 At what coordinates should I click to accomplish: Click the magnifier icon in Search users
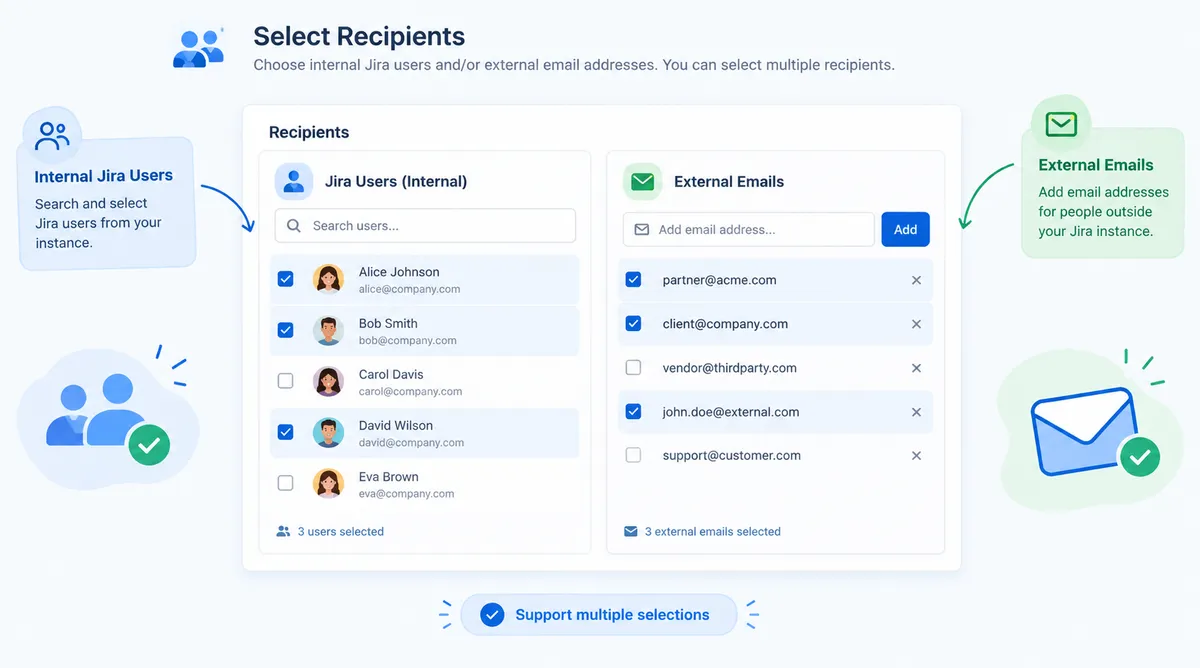click(294, 226)
